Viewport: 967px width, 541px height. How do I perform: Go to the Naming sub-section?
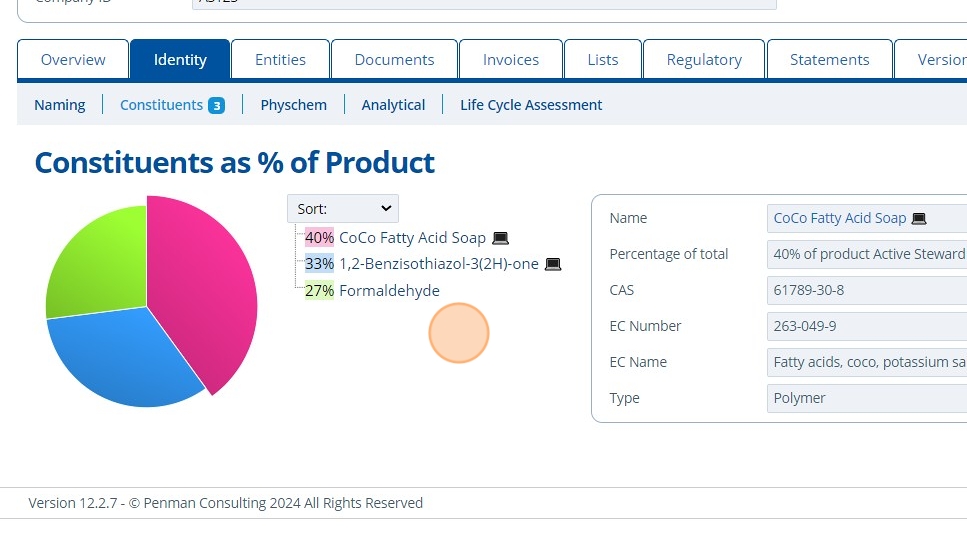click(60, 105)
